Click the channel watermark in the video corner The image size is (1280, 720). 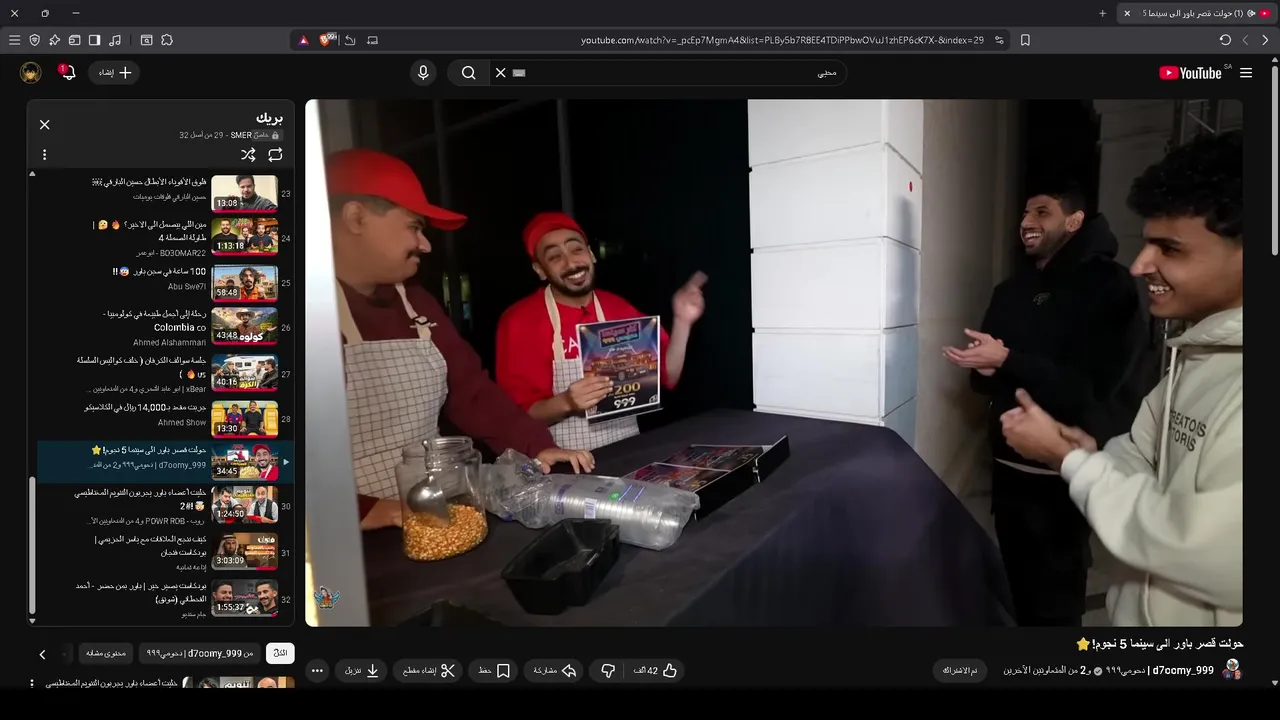point(326,598)
